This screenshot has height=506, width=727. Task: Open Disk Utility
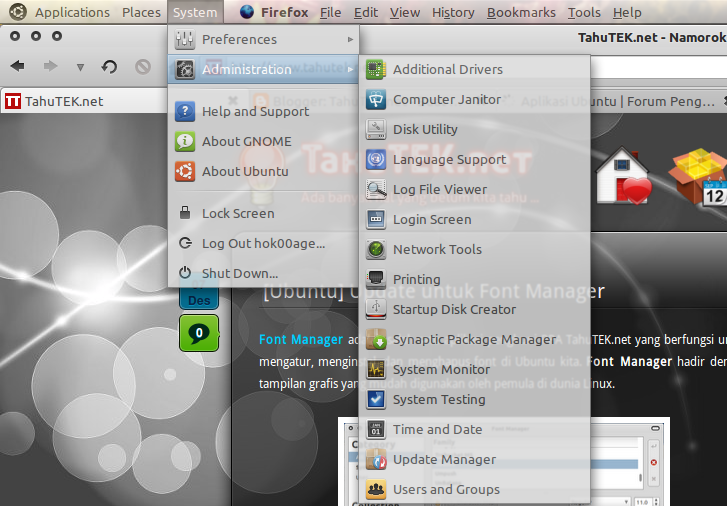(x=425, y=130)
